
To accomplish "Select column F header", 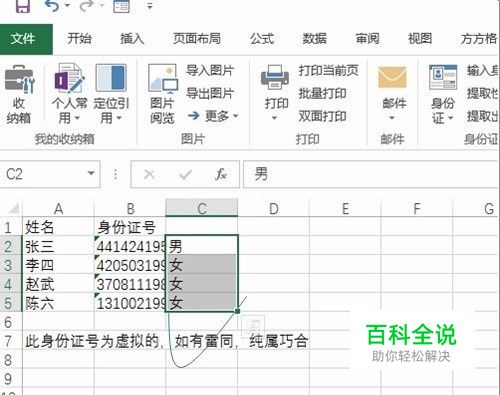I will [x=417, y=209].
